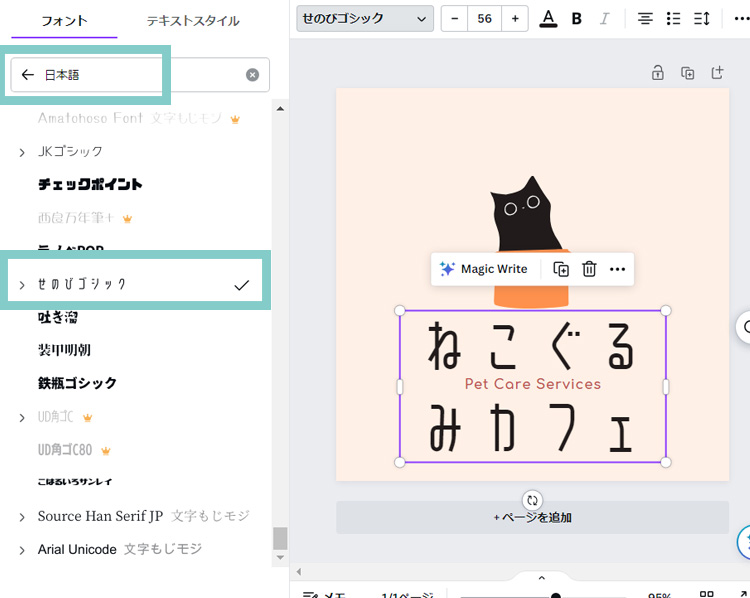This screenshot has width=750, height=598.
Task: Expand the Arial Unicode font family
Action: [22, 550]
